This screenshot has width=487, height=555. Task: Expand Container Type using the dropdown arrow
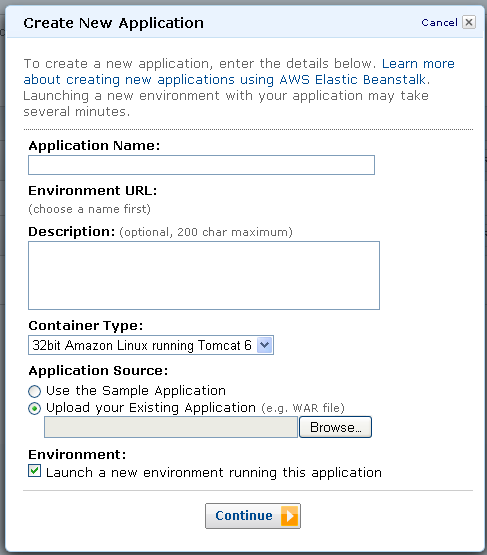point(264,345)
